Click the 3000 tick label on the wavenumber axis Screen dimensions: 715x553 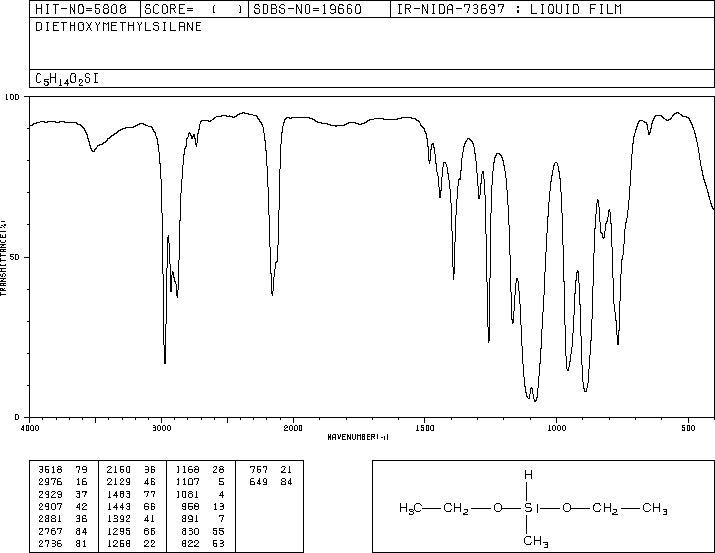(x=161, y=428)
